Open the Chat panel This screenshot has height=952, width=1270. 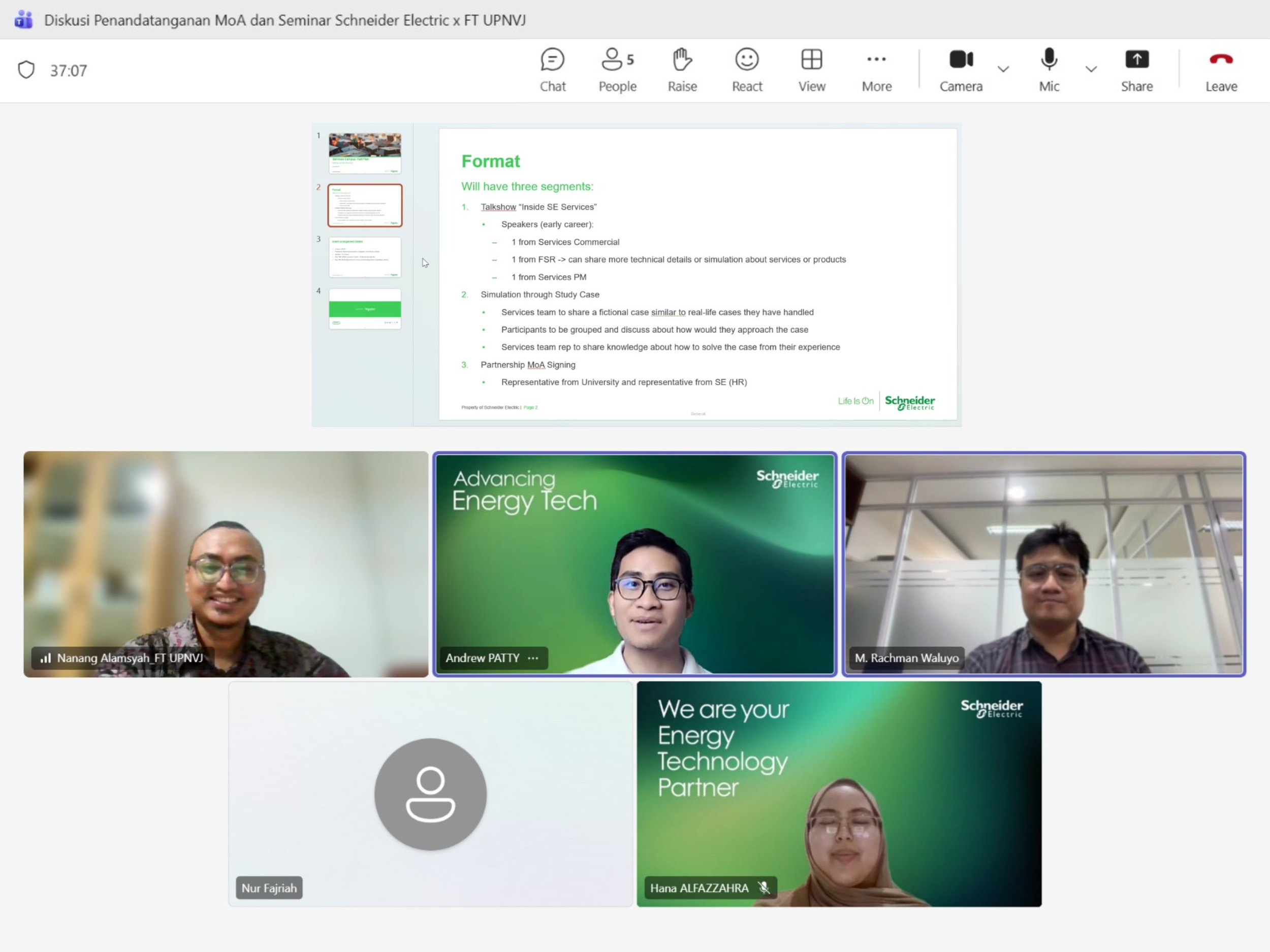coord(552,70)
